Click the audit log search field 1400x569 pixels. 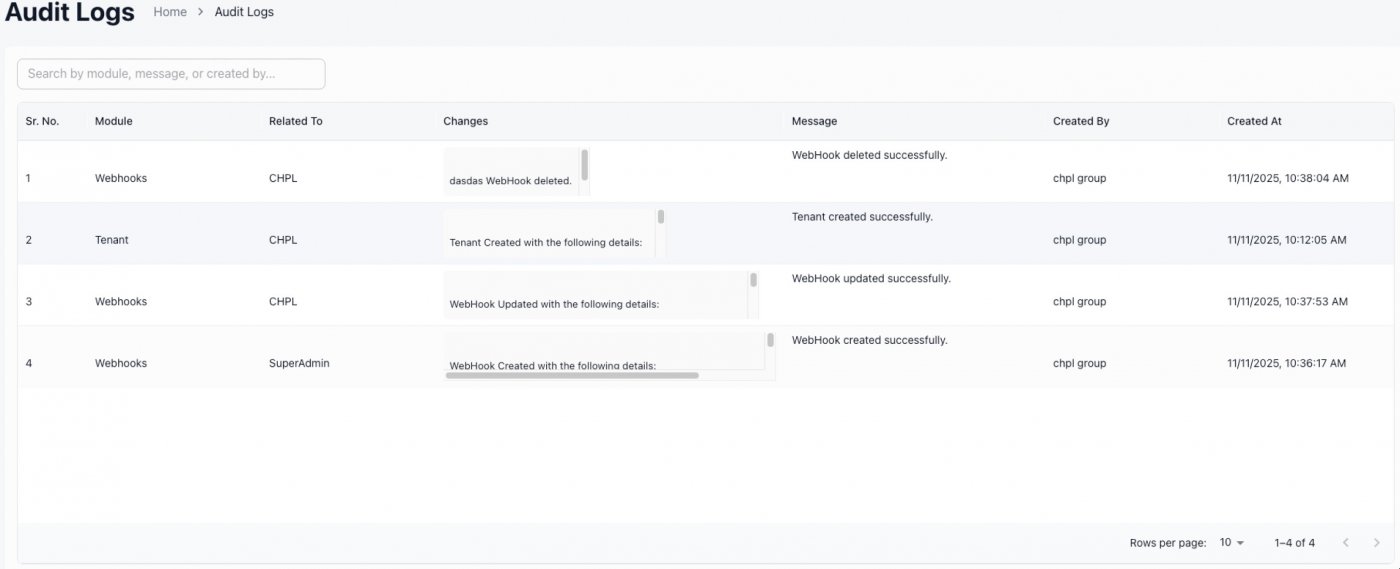(x=171, y=74)
